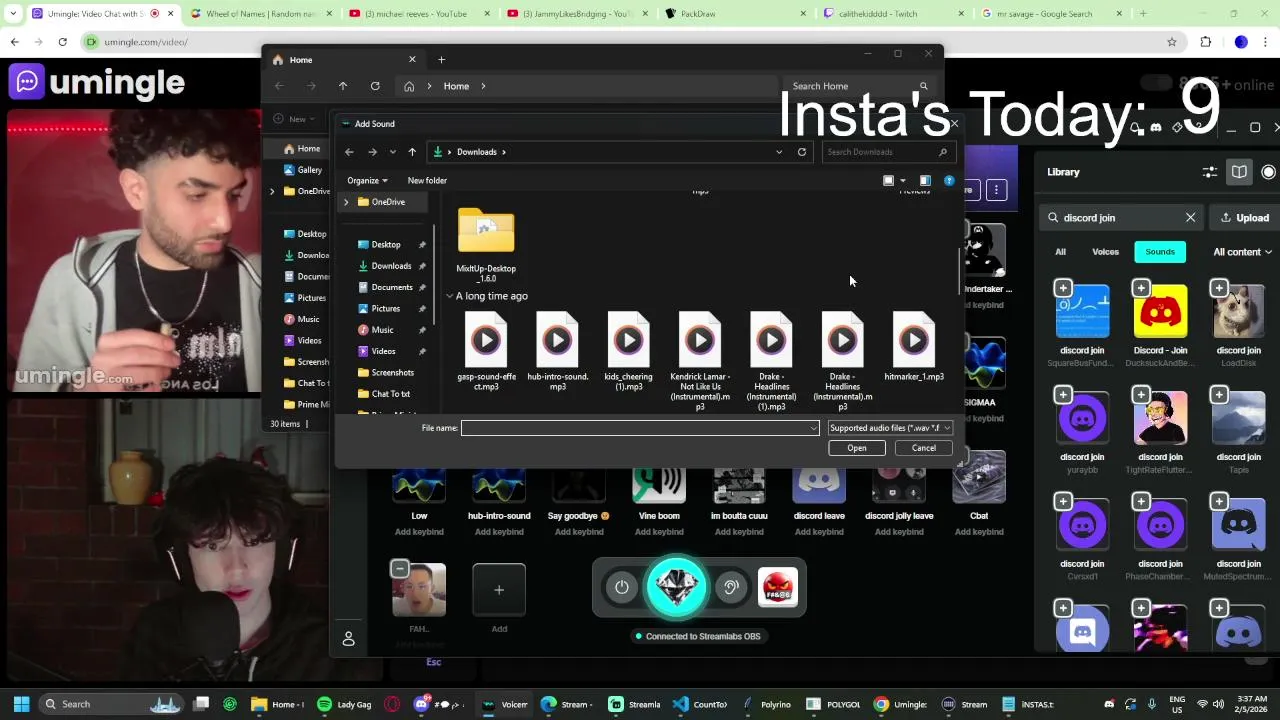The height and width of the screenshot is (720, 1280).
Task: Select Kendrick Lamar - Not Like Us instrumental file
Action: (700, 362)
